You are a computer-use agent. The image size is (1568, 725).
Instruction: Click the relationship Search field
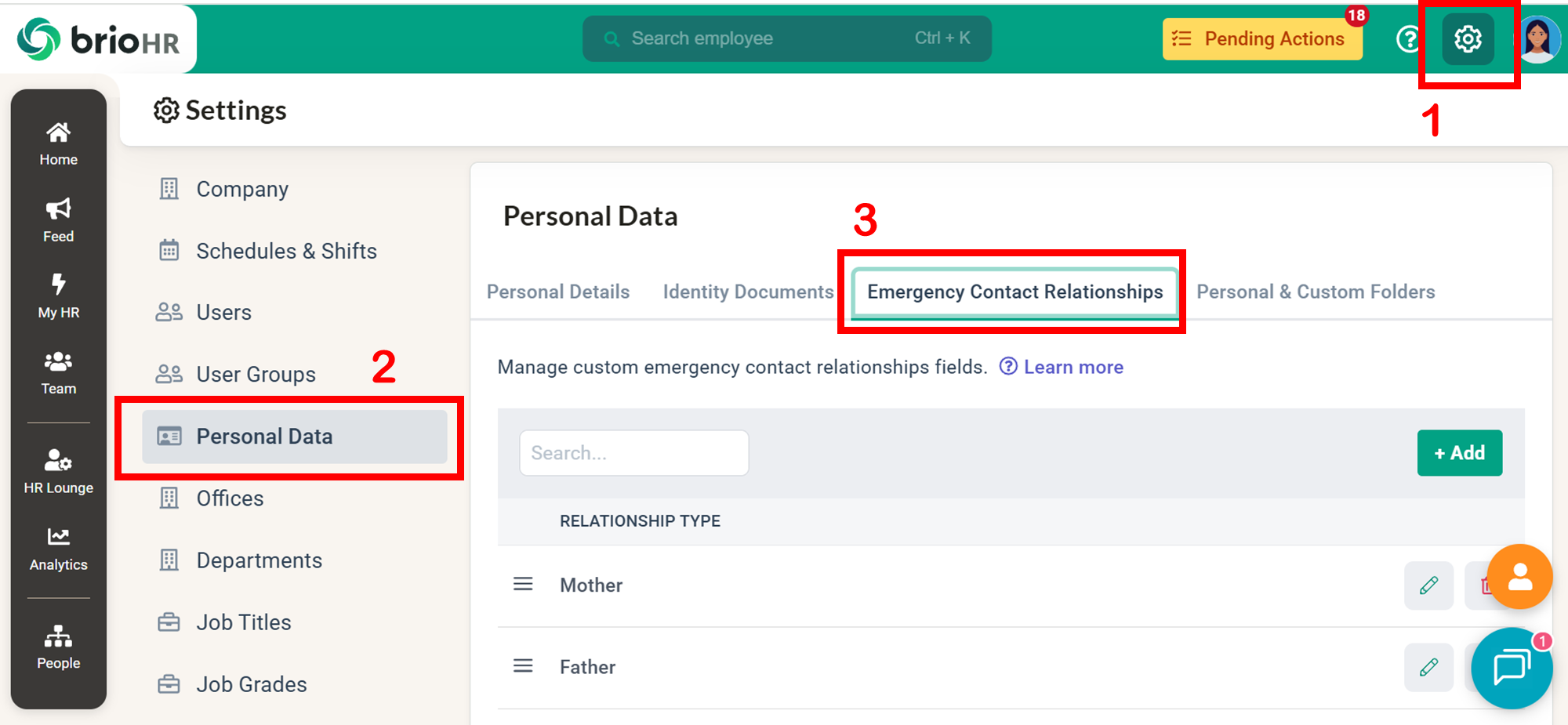(x=633, y=453)
